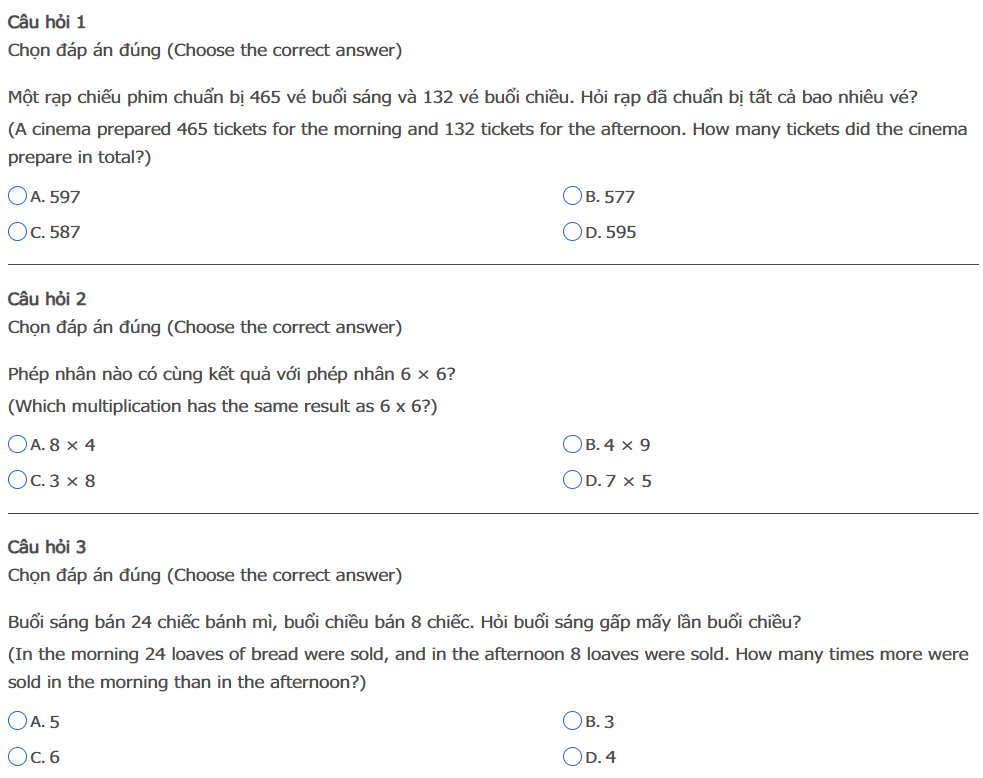983x778 pixels.
Task: Click the English translation of the multiplication question
Action: point(222,406)
